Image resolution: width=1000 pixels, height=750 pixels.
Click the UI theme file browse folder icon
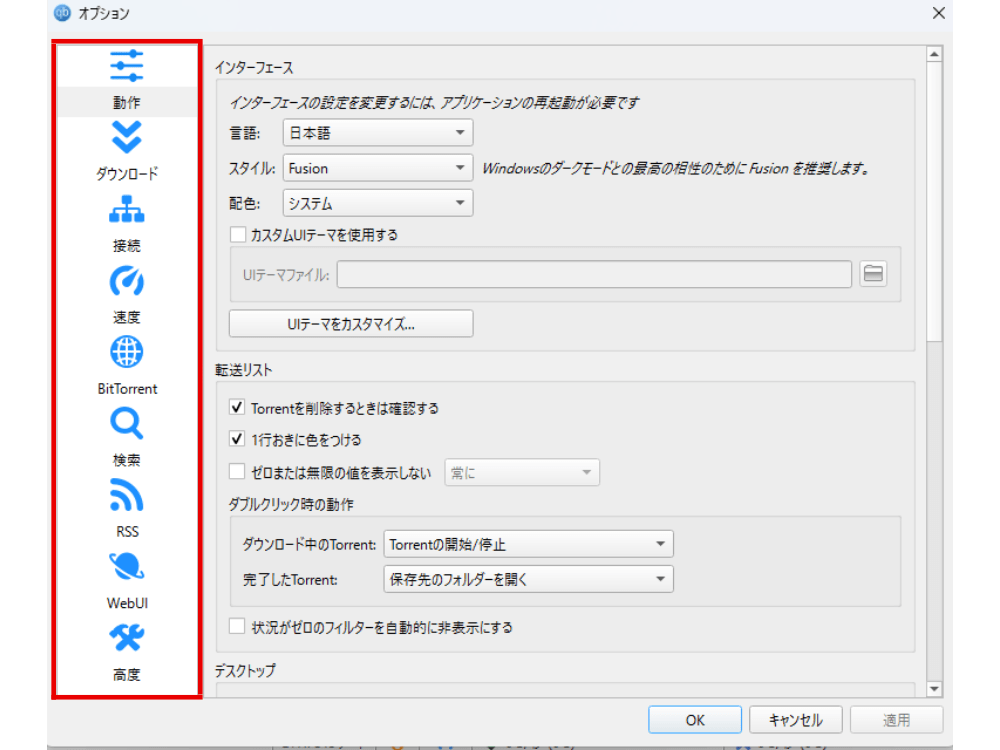pos(873,274)
